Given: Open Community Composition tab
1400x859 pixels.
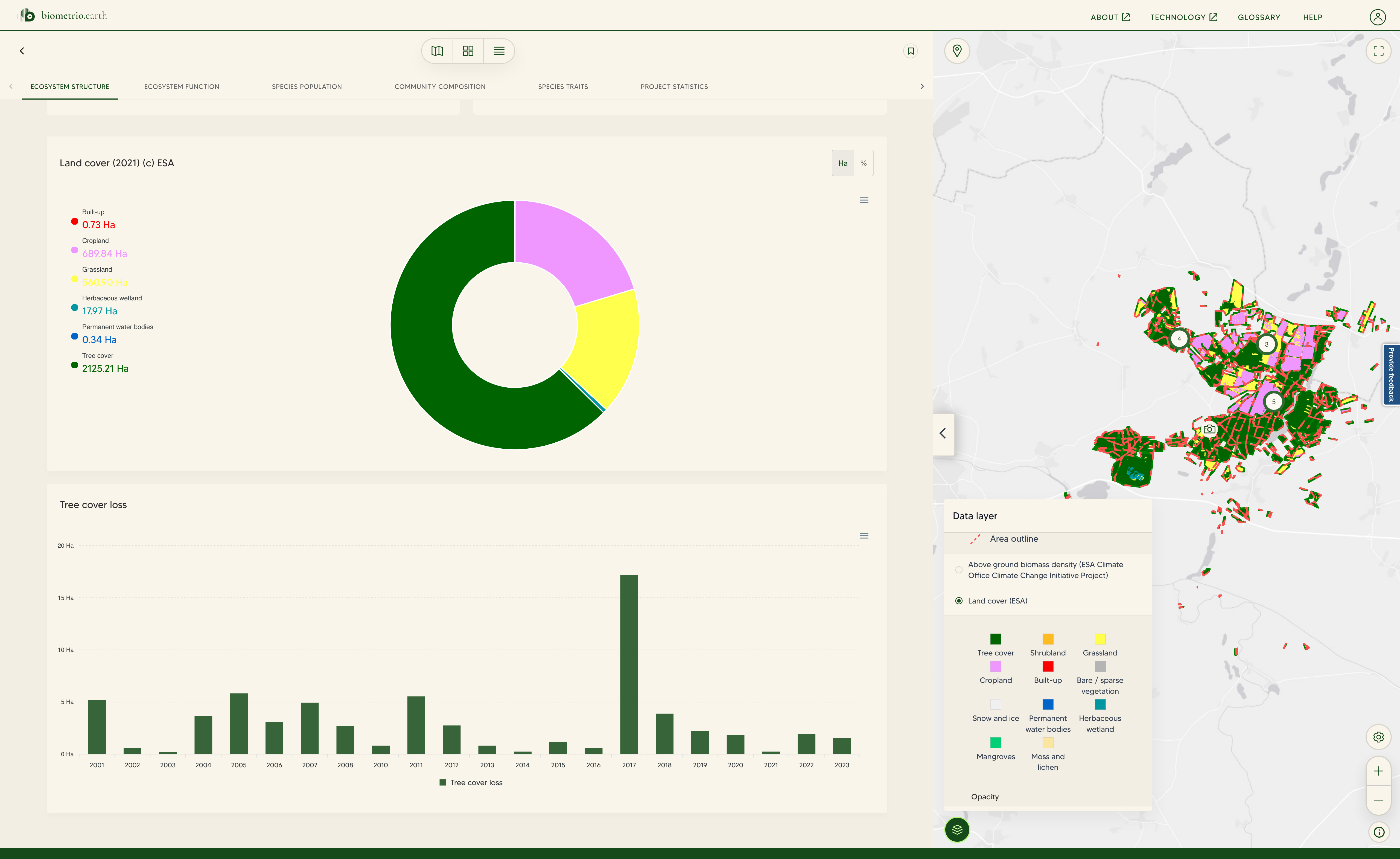Looking at the screenshot, I should coord(440,87).
